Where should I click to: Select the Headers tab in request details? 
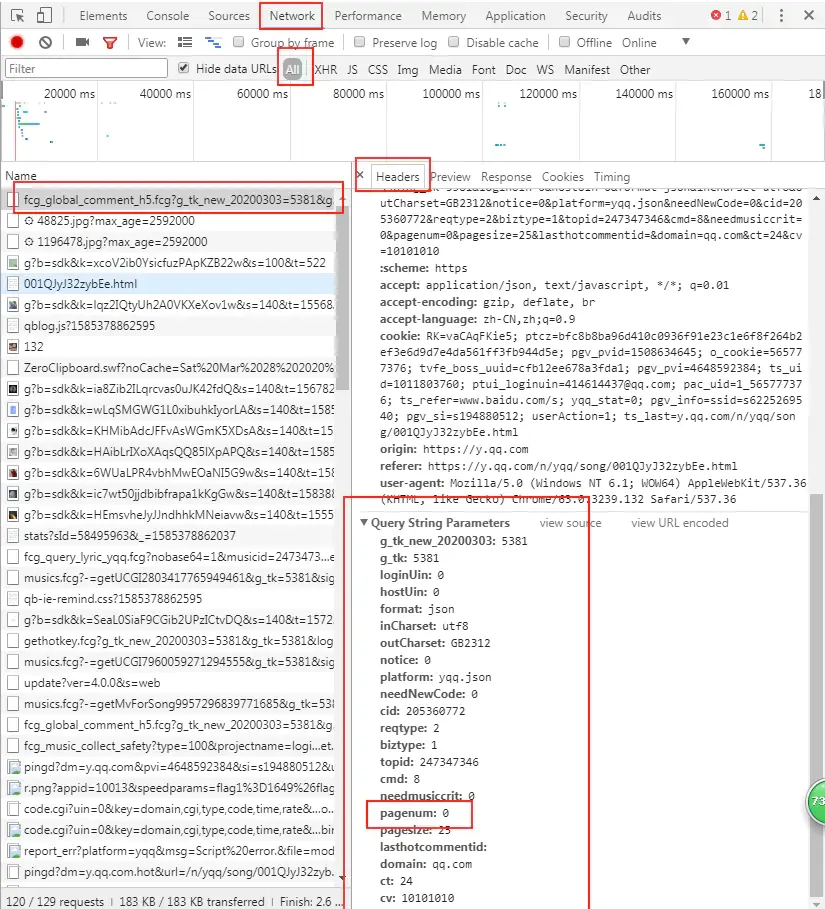397,177
